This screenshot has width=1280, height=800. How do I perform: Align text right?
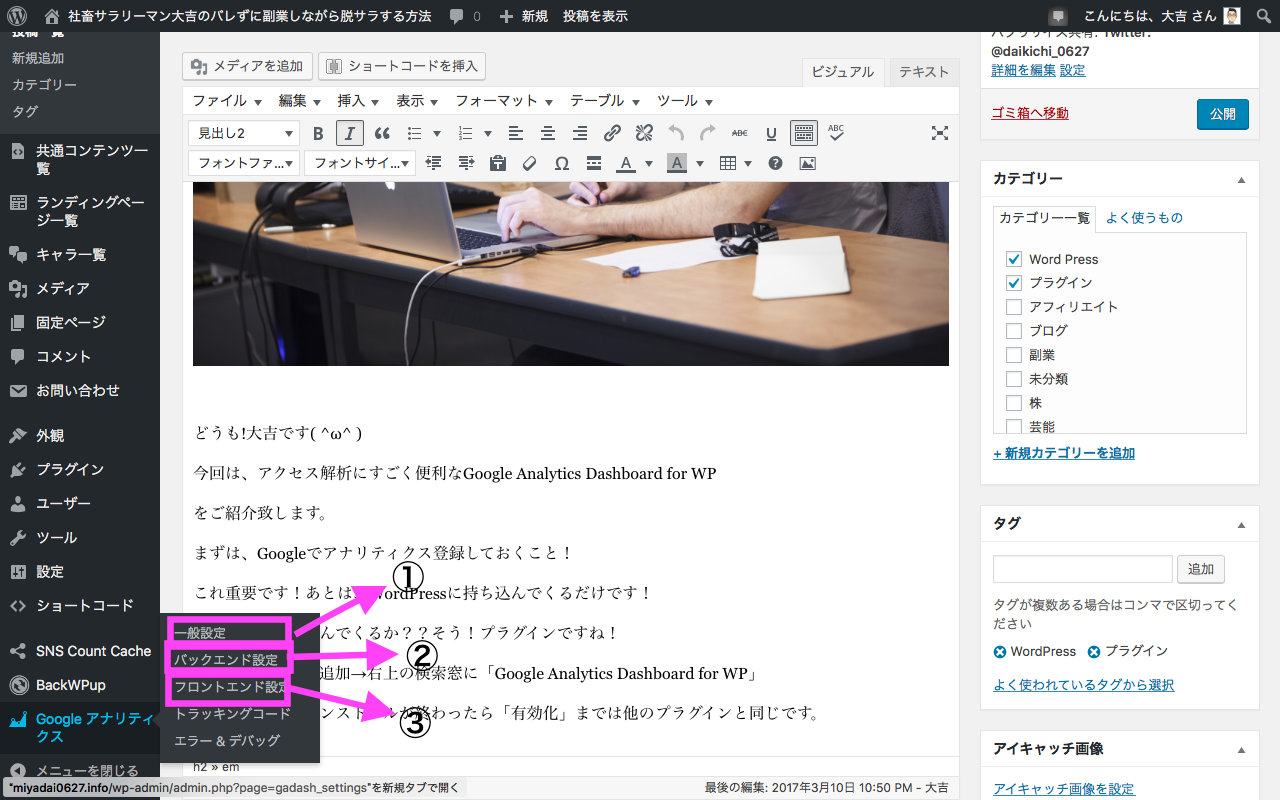[580, 133]
